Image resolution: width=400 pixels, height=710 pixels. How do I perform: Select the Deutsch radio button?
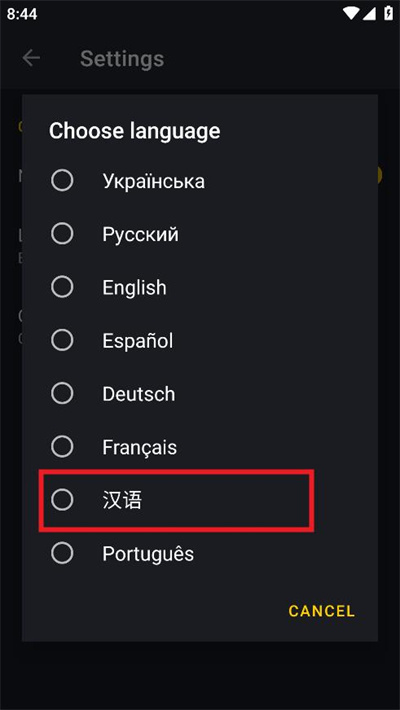[x=62, y=393]
